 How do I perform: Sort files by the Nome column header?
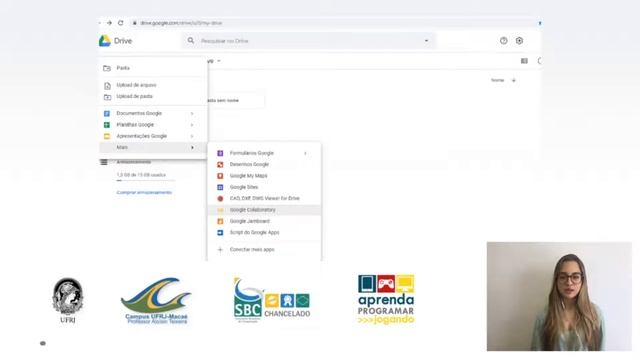coord(497,80)
